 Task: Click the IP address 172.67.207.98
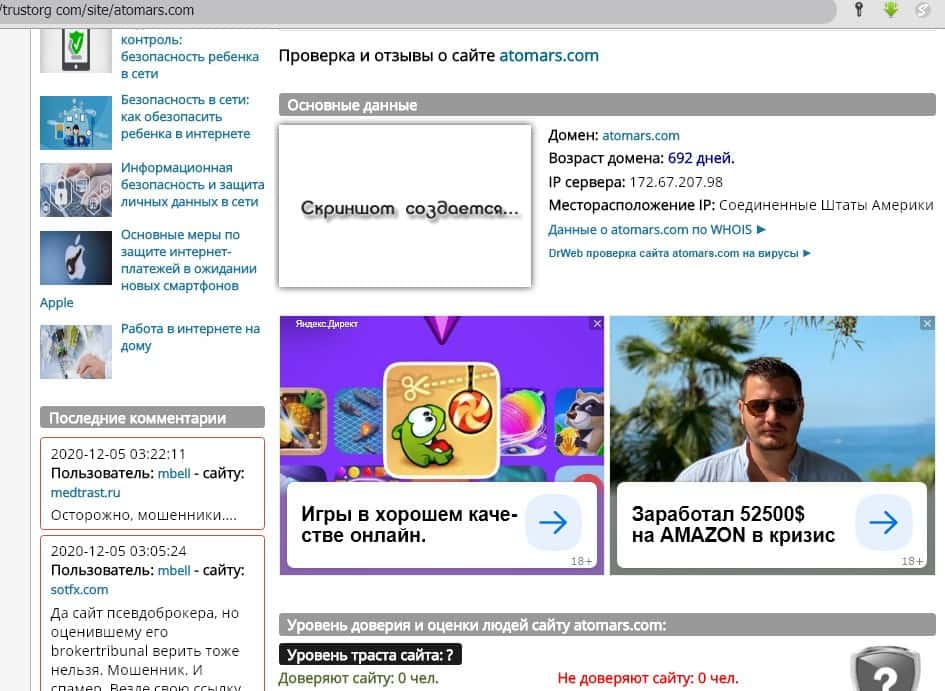pos(676,182)
